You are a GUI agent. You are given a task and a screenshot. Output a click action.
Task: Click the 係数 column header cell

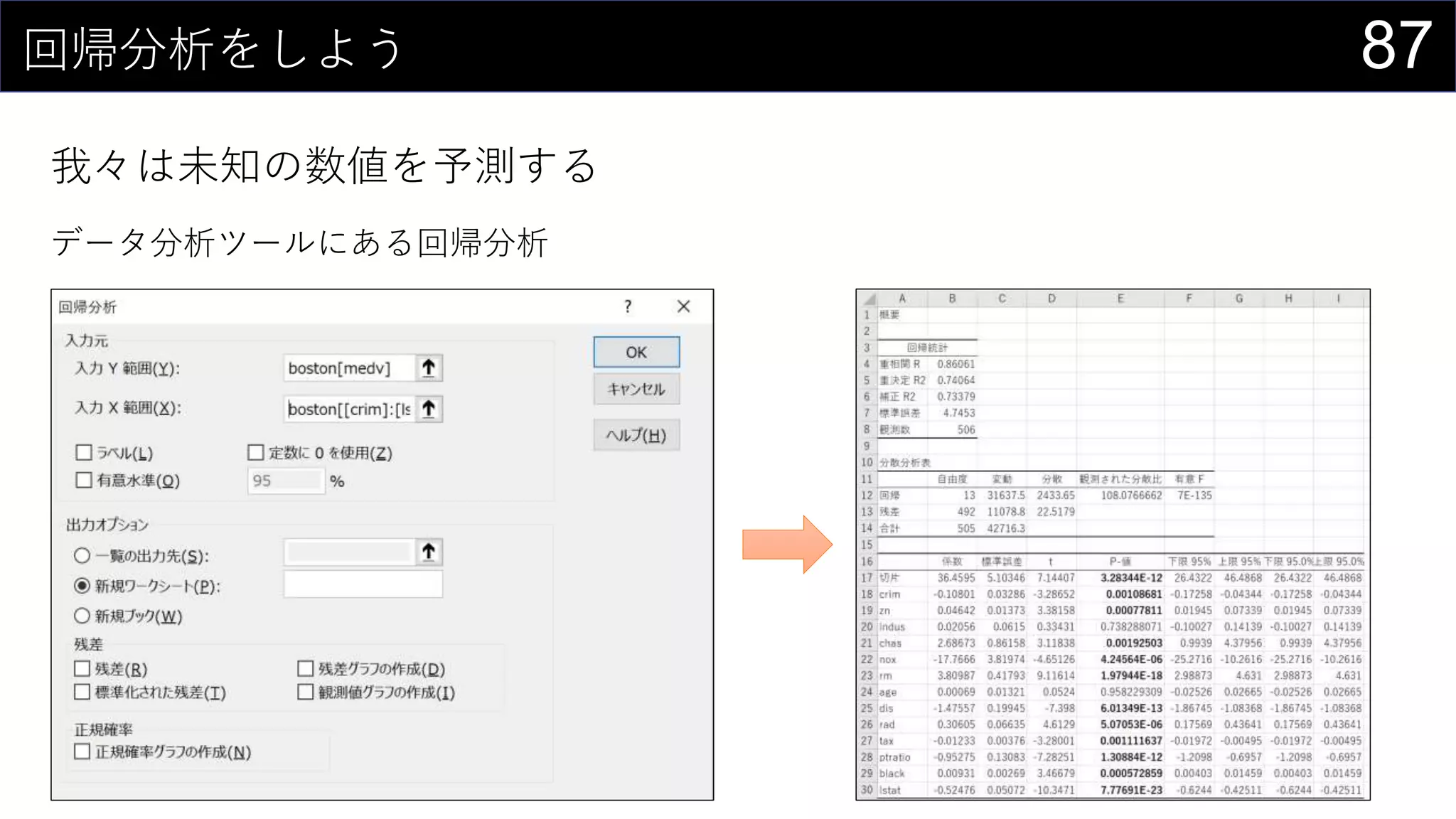(952, 562)
